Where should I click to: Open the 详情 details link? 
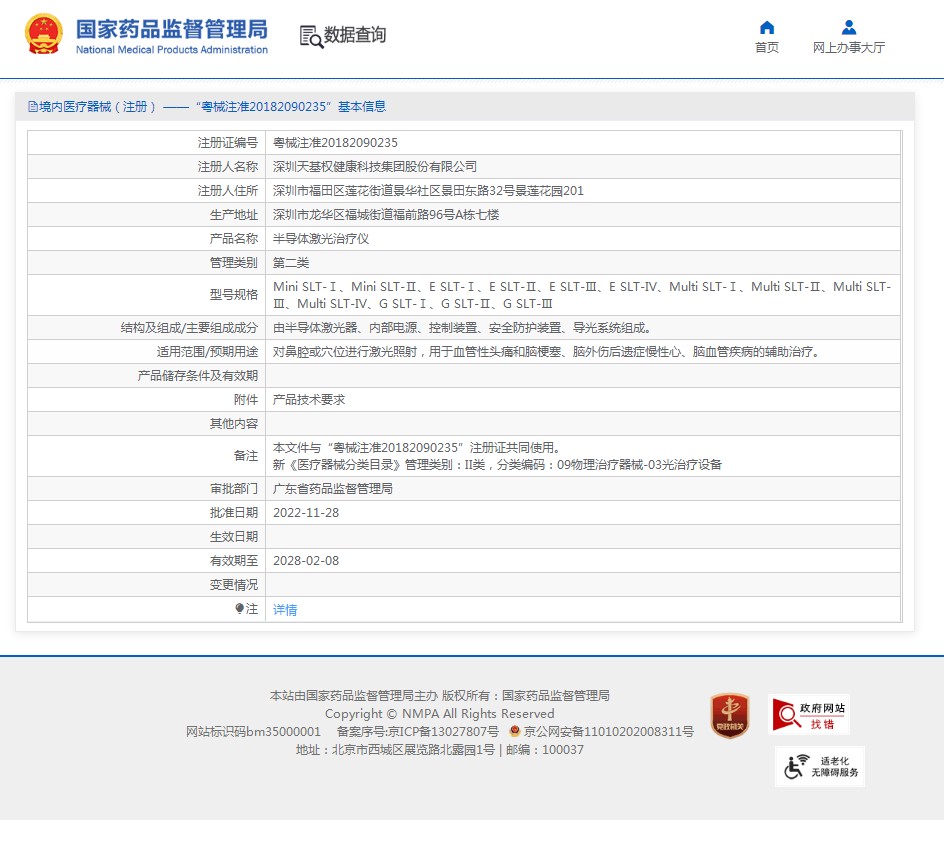click(x=285, y=610)
